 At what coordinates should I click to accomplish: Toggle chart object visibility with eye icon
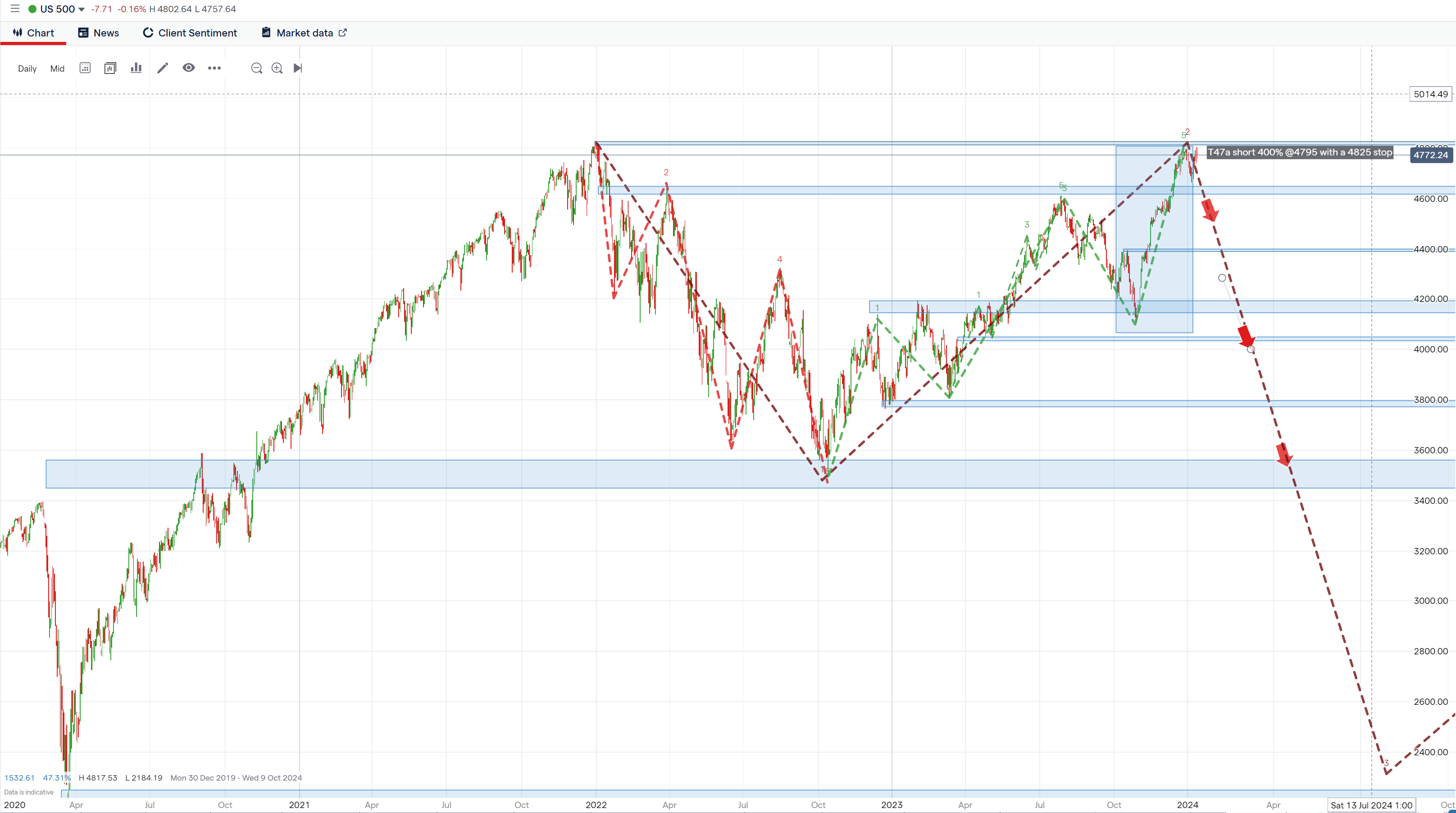click(x=189, y=68)
